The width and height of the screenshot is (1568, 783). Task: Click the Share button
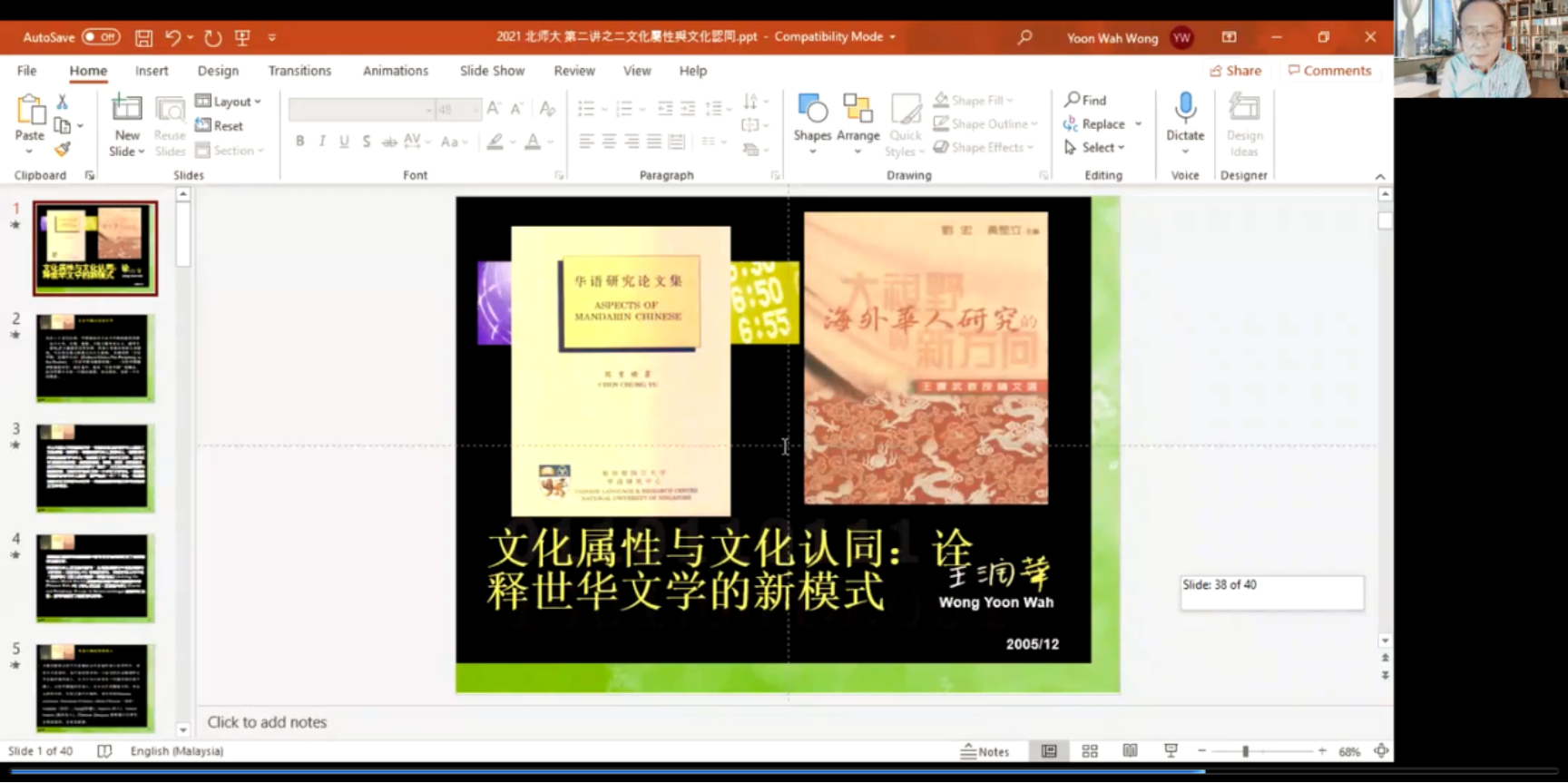pos(1235,71)
